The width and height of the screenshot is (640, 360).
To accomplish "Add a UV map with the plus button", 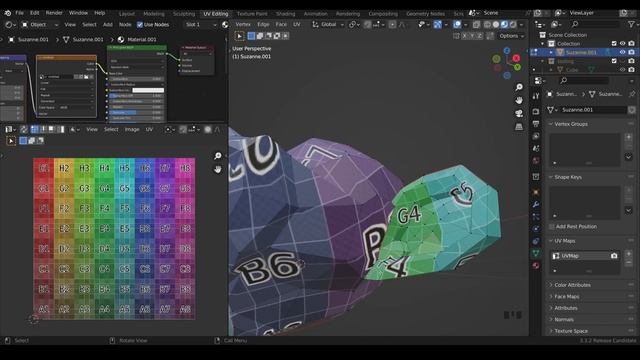I will click(629, 254).
